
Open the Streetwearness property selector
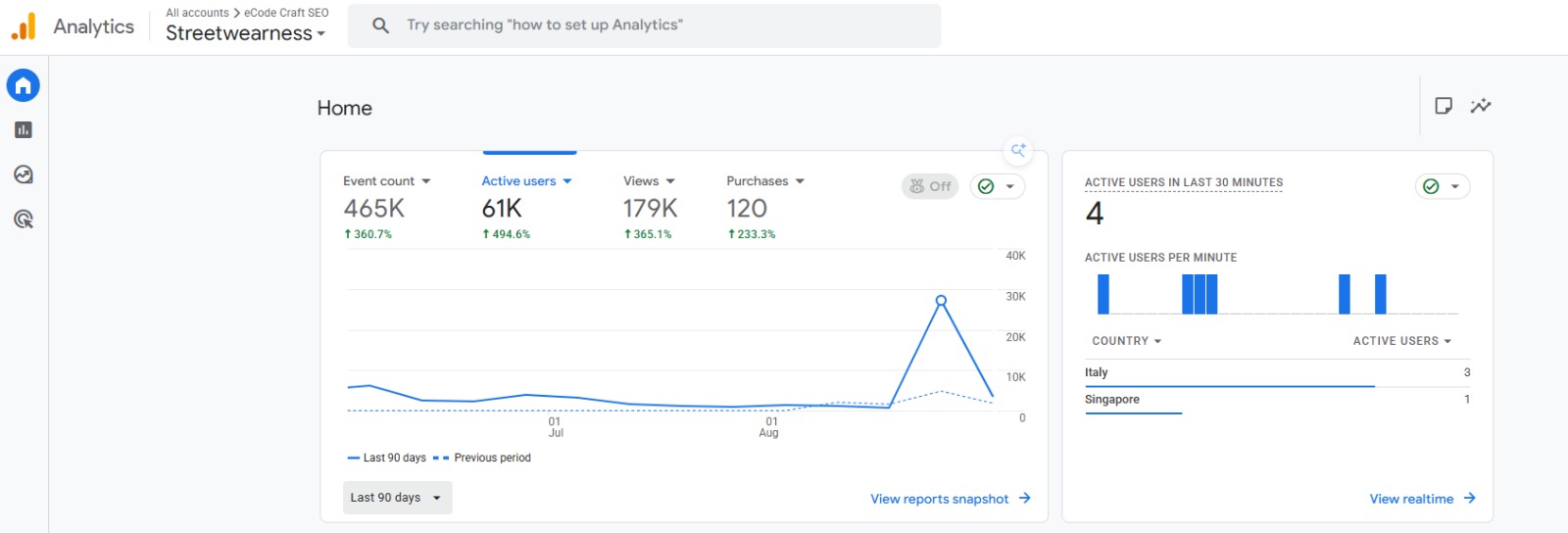click(246, 33)
